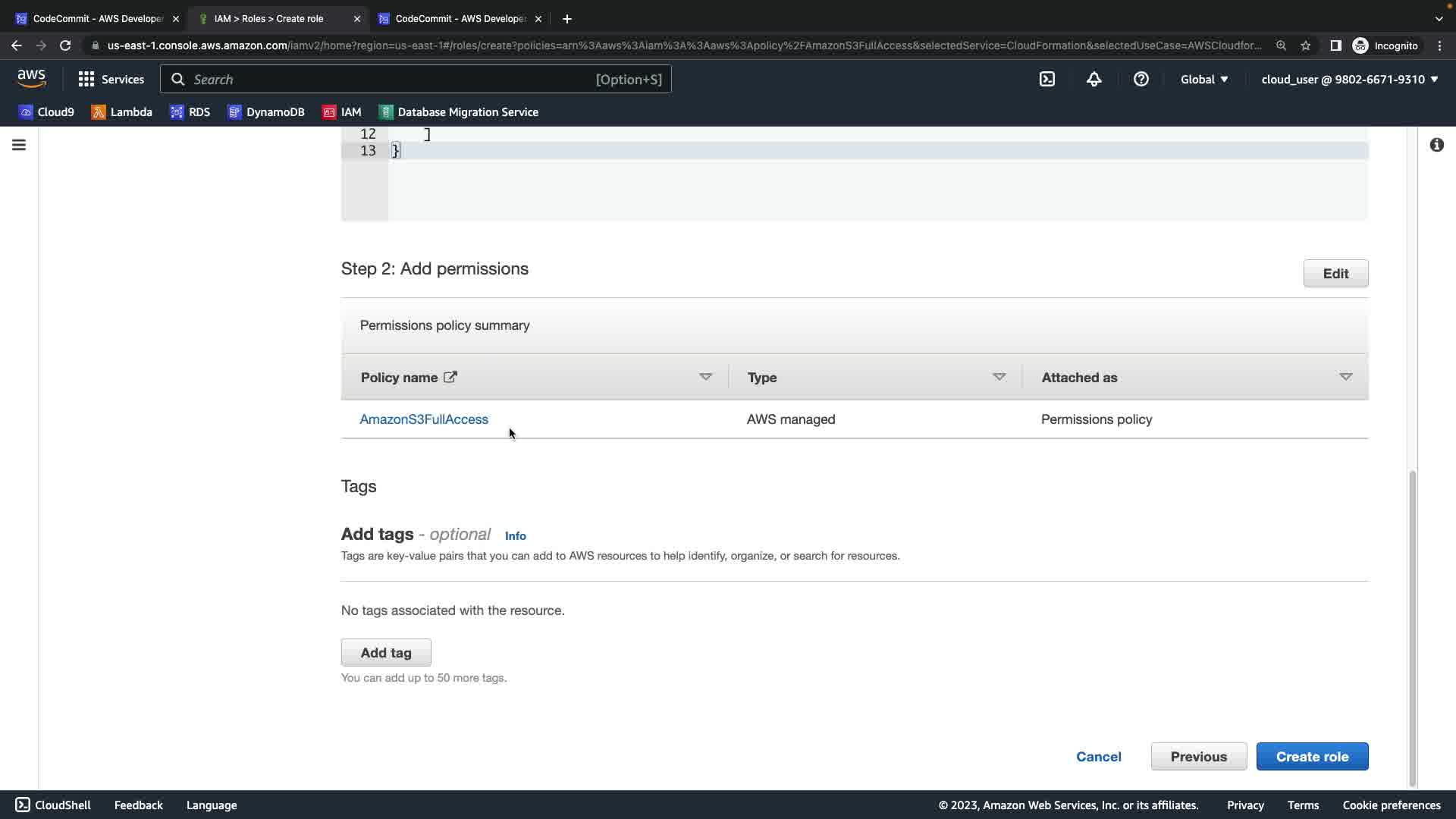
Task: Open the AWS support help icon
Action: coord(1141,79)
